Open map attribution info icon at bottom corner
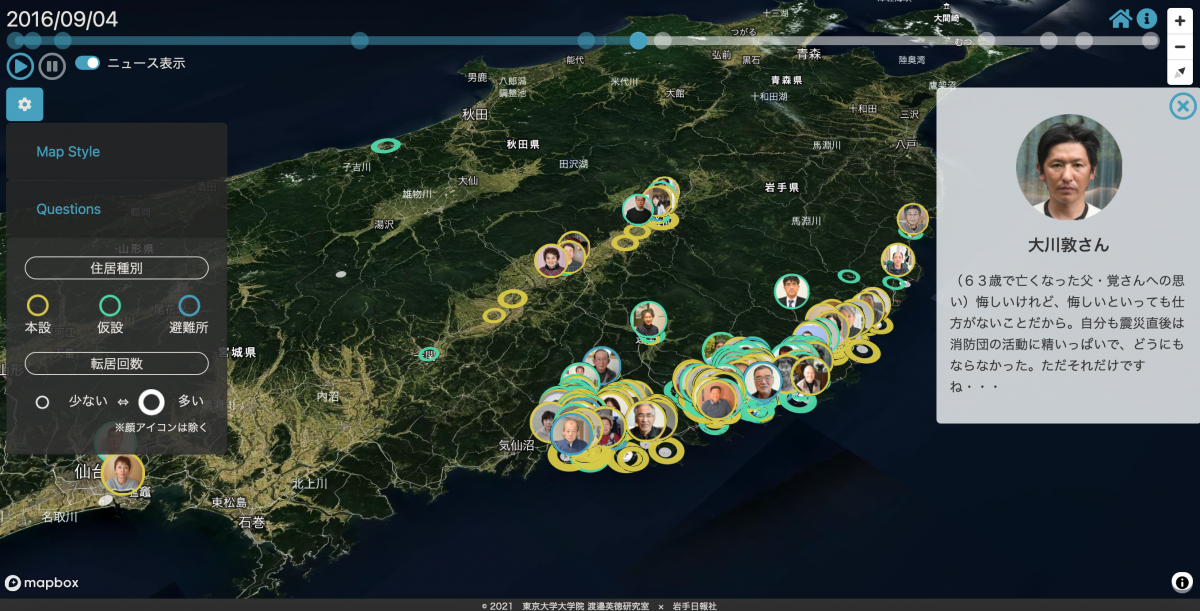The image size is (1200, 611). [1180, 582]
